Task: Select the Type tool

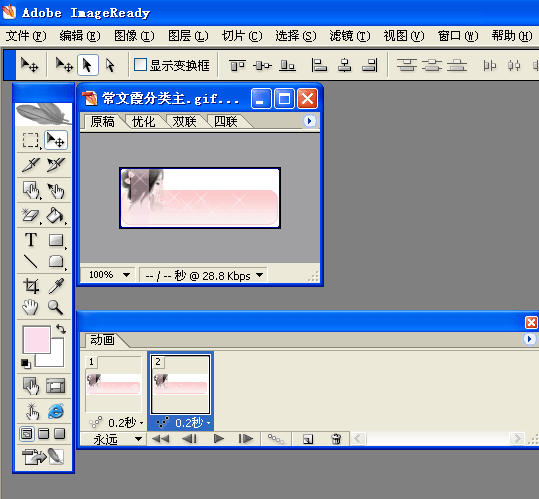Action: [x=31, y=240]
